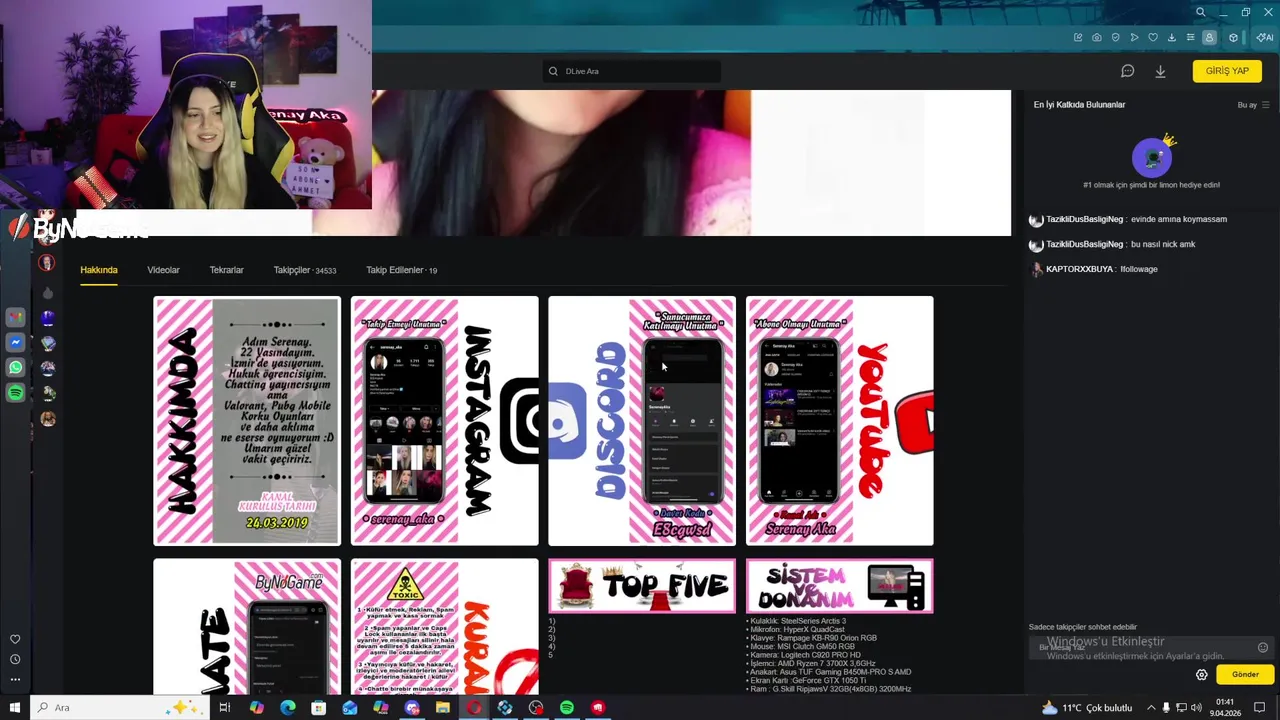Open the YouTube panel image
This screenshot has height=720, width=1280.
pos(840,421)
